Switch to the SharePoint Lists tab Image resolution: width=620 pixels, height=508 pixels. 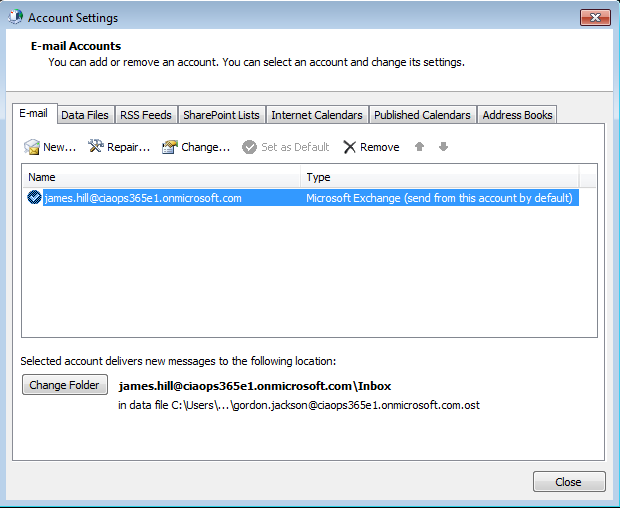(x=221, y=115)
